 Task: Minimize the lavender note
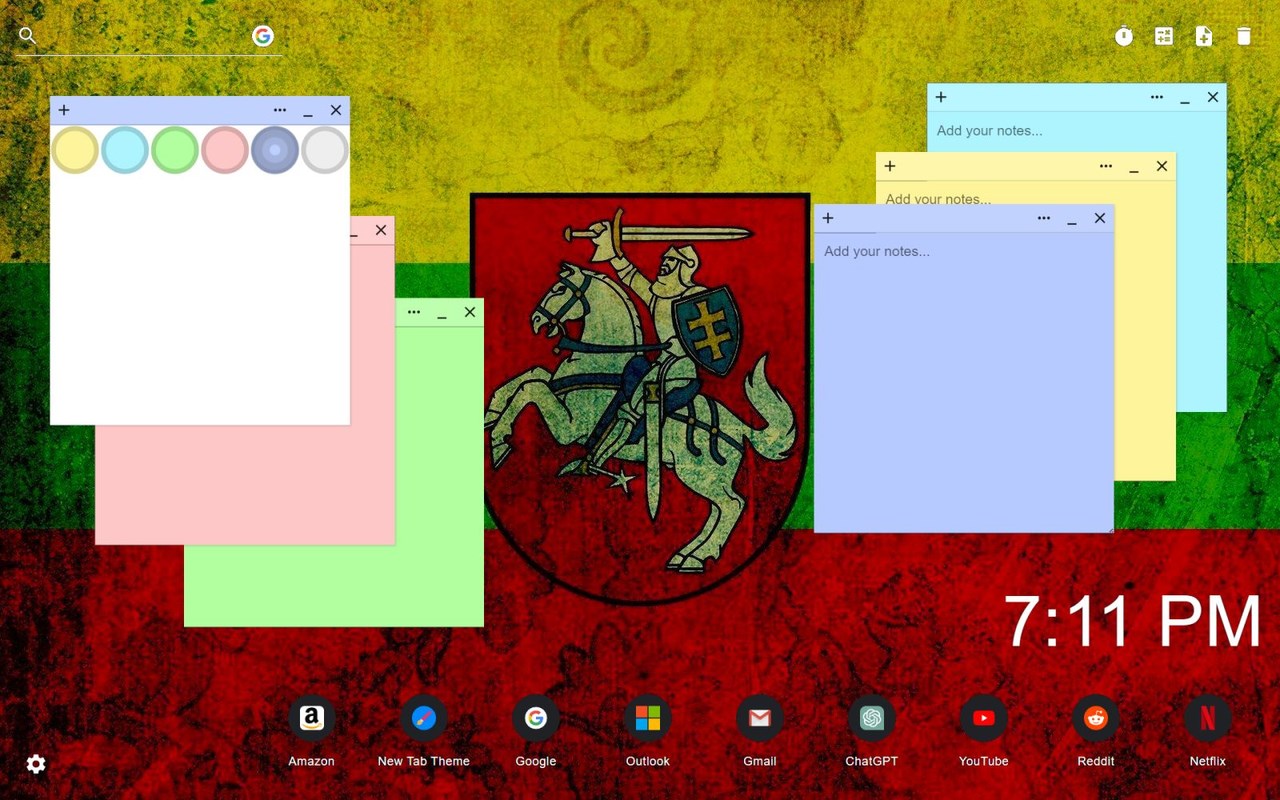[x=1072, y=220]
